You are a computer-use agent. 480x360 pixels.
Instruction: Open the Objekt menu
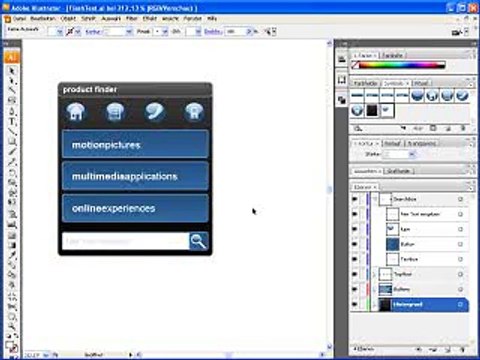68,19
